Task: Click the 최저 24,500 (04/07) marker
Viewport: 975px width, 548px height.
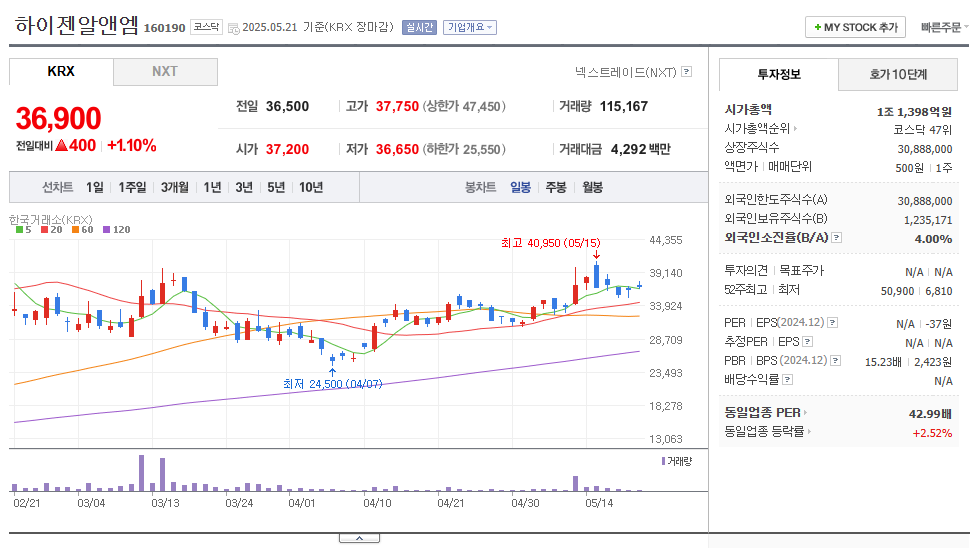Action: point(333,384)
